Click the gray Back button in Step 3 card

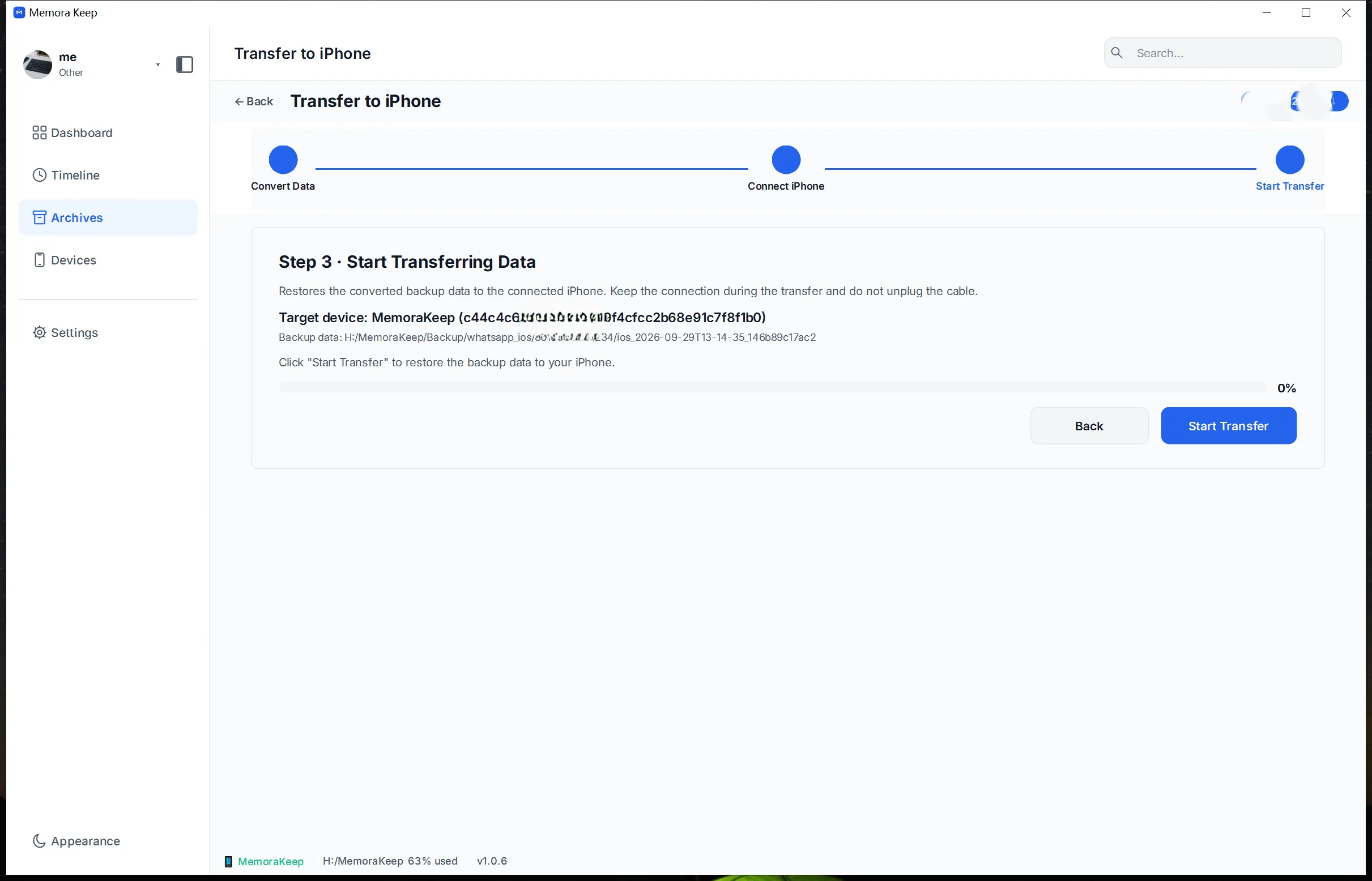tap(1089, 426)
